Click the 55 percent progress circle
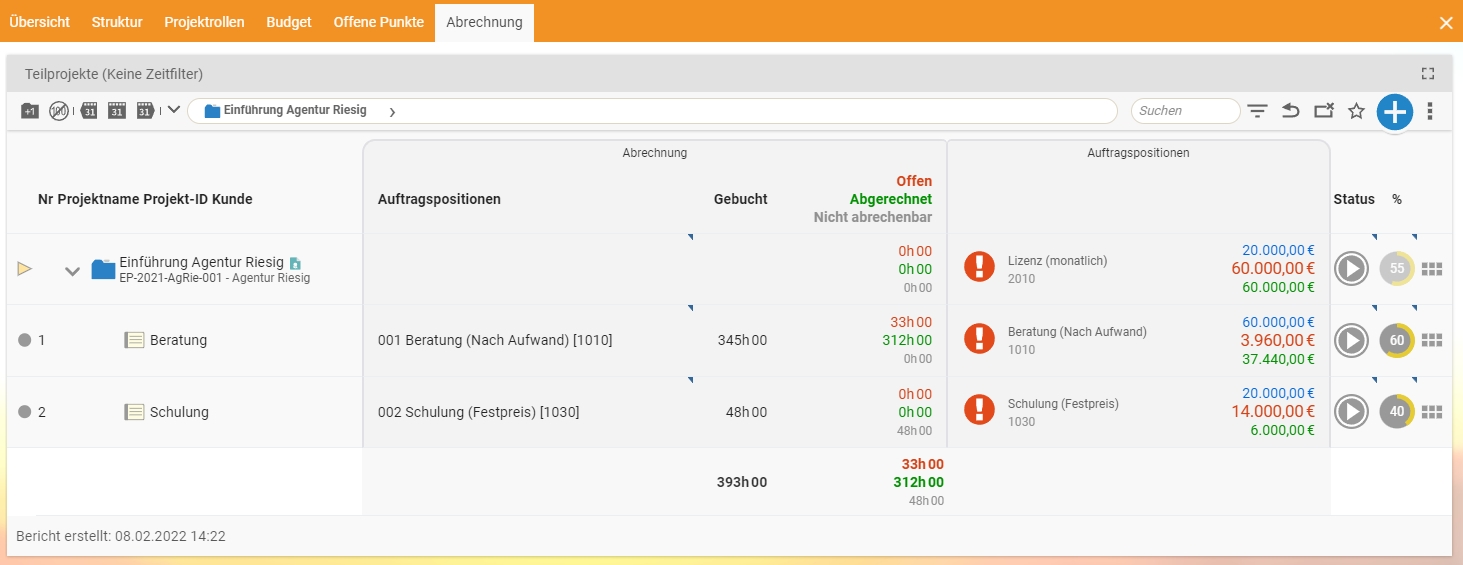This screenshot has width=1463, height=565. point(1397,269)
